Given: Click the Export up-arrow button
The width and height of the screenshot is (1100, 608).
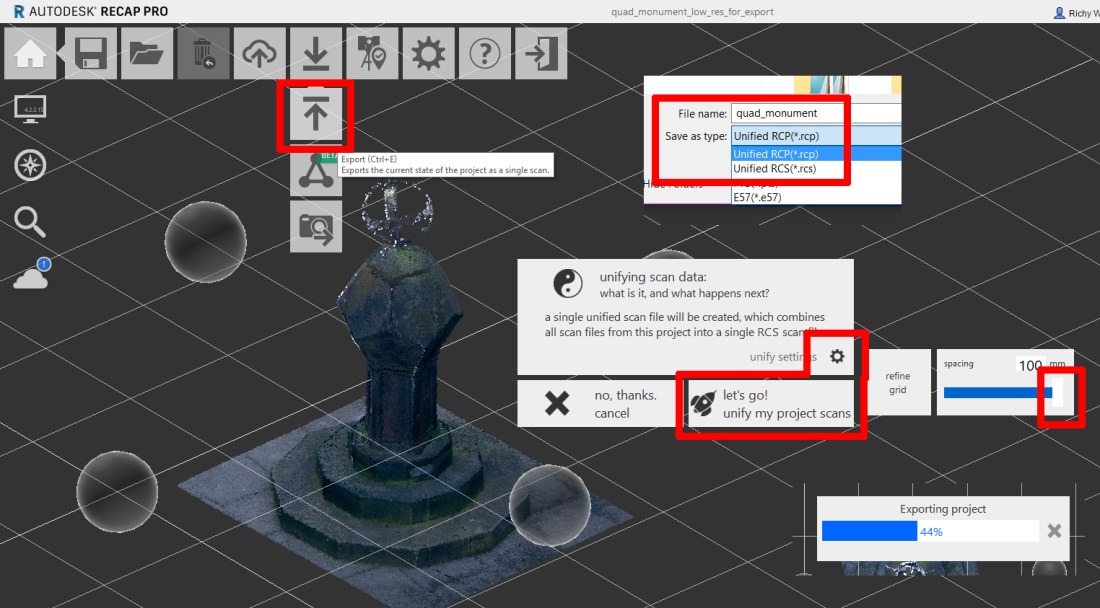Looking at the screenshot, I should coord(316,116).
